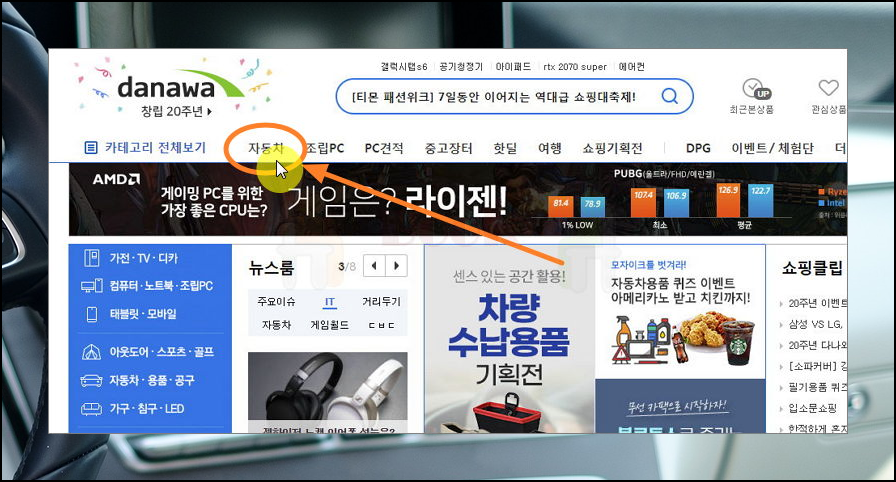The width and height of the screenshot is (896, 482).
Task: Open 입소문쇼핑 shopping clip
Action: [813, 408]
